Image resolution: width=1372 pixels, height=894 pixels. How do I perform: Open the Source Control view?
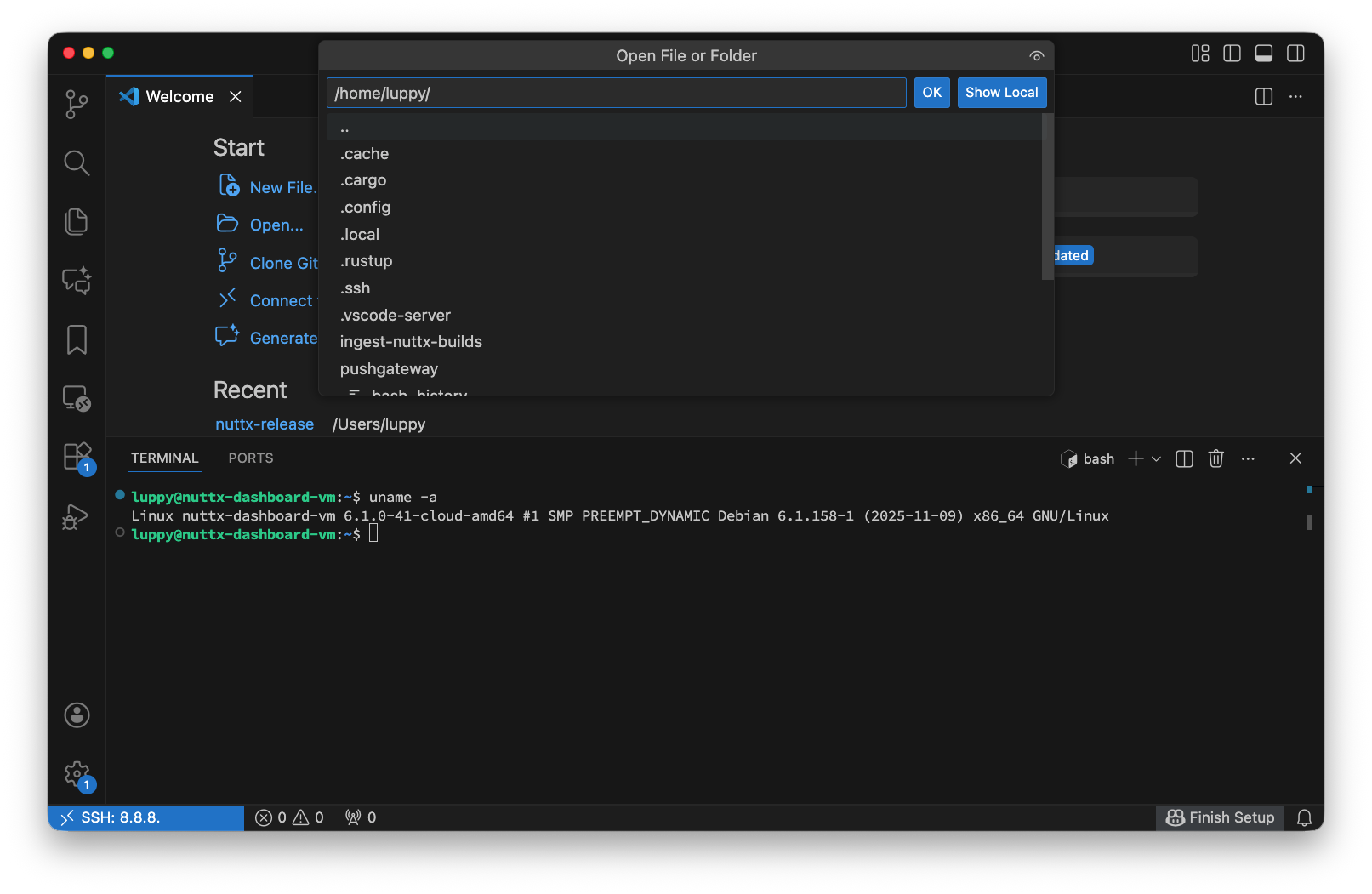[x=77, y=105]
